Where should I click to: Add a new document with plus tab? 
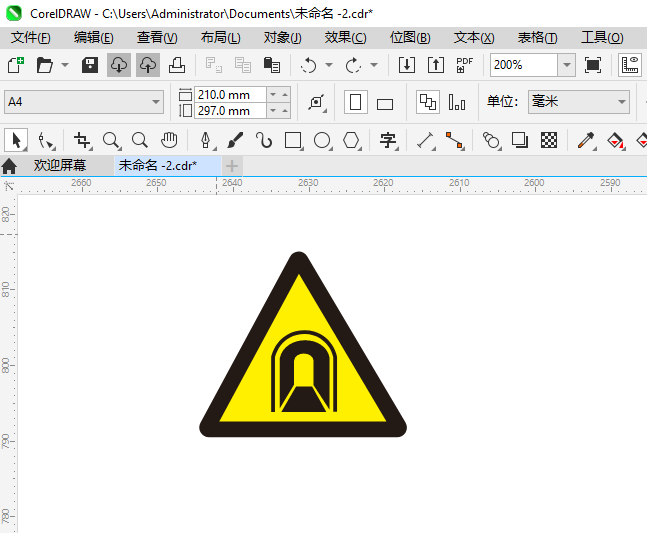point(232,166)
